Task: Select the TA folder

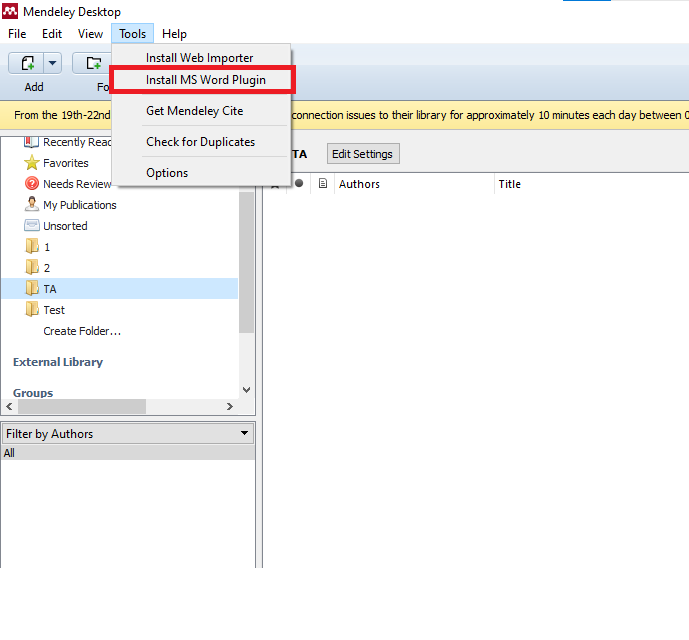Action: pos(120,289)
